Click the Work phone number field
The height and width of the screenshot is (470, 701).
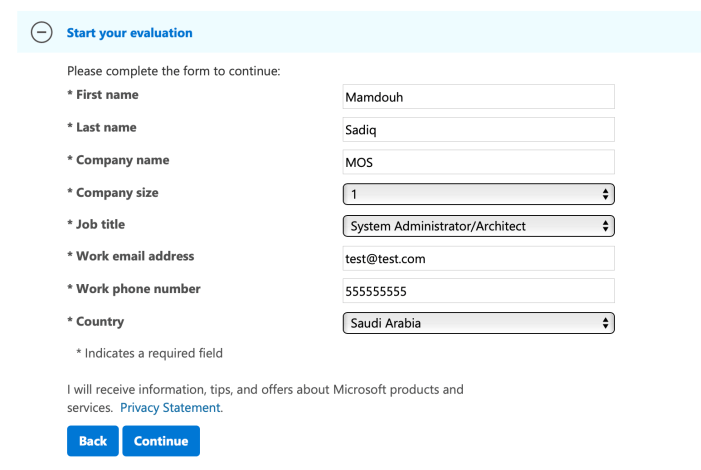pyautogui.click(x=478, y=291)
